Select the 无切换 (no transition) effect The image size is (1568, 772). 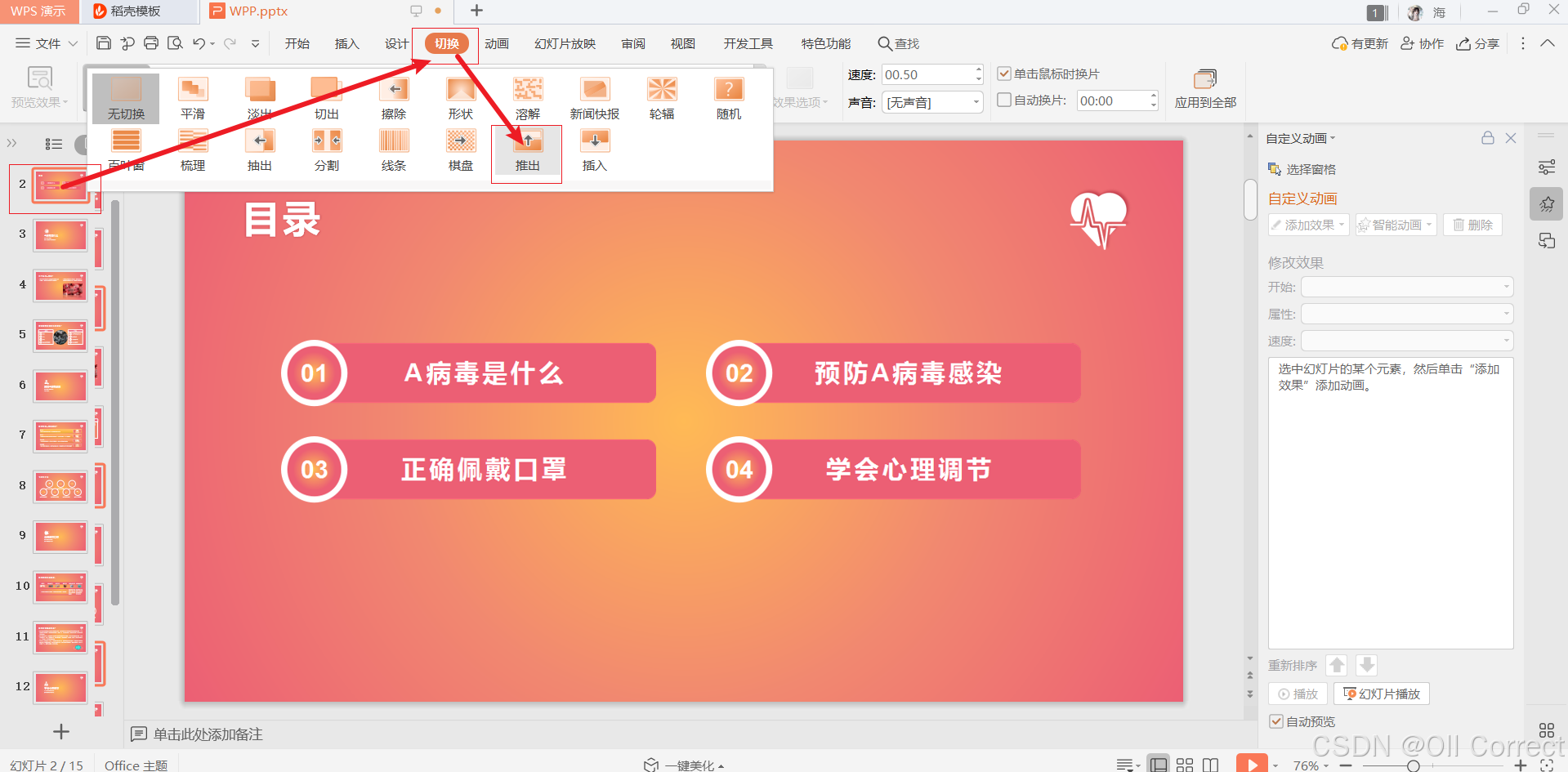(126, 97)
